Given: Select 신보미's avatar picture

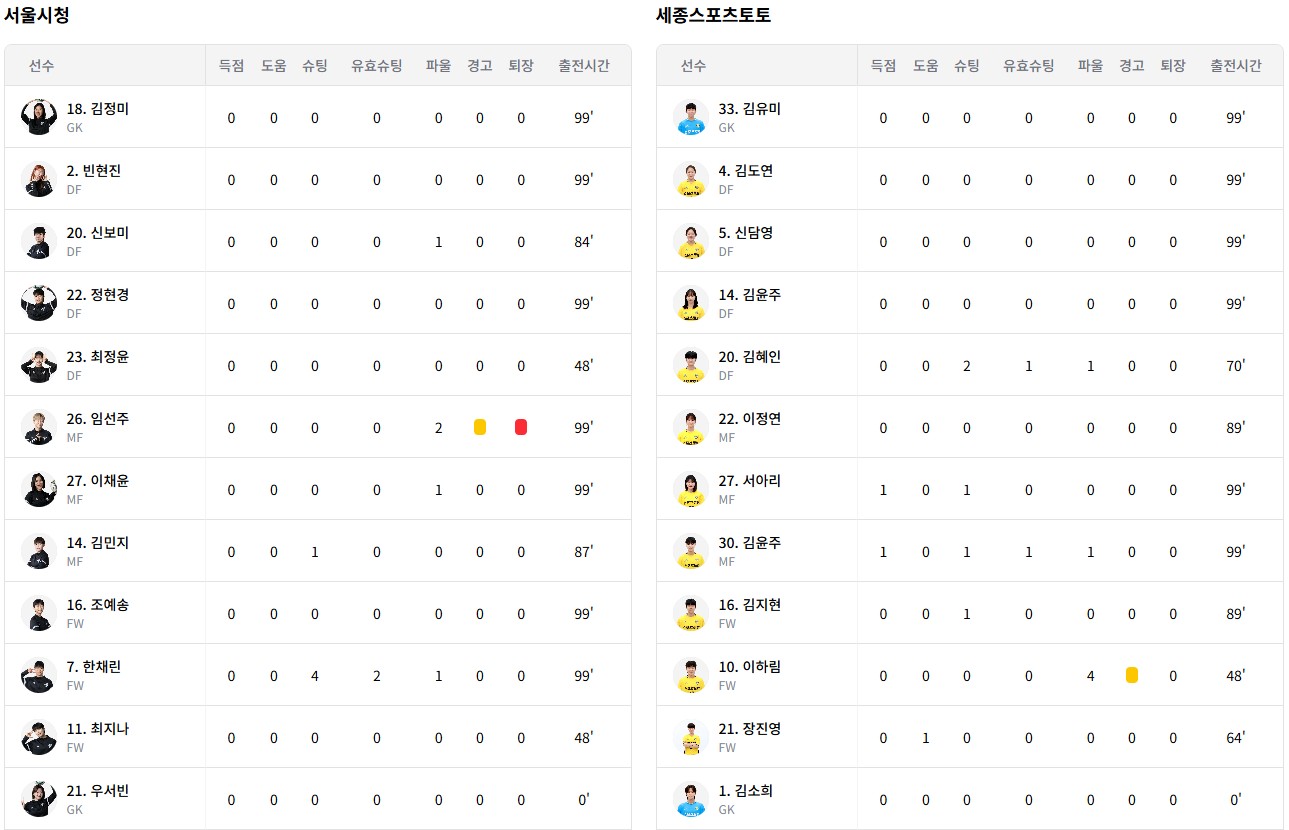Looking at the screenshot, I should [x=39, y=241].
